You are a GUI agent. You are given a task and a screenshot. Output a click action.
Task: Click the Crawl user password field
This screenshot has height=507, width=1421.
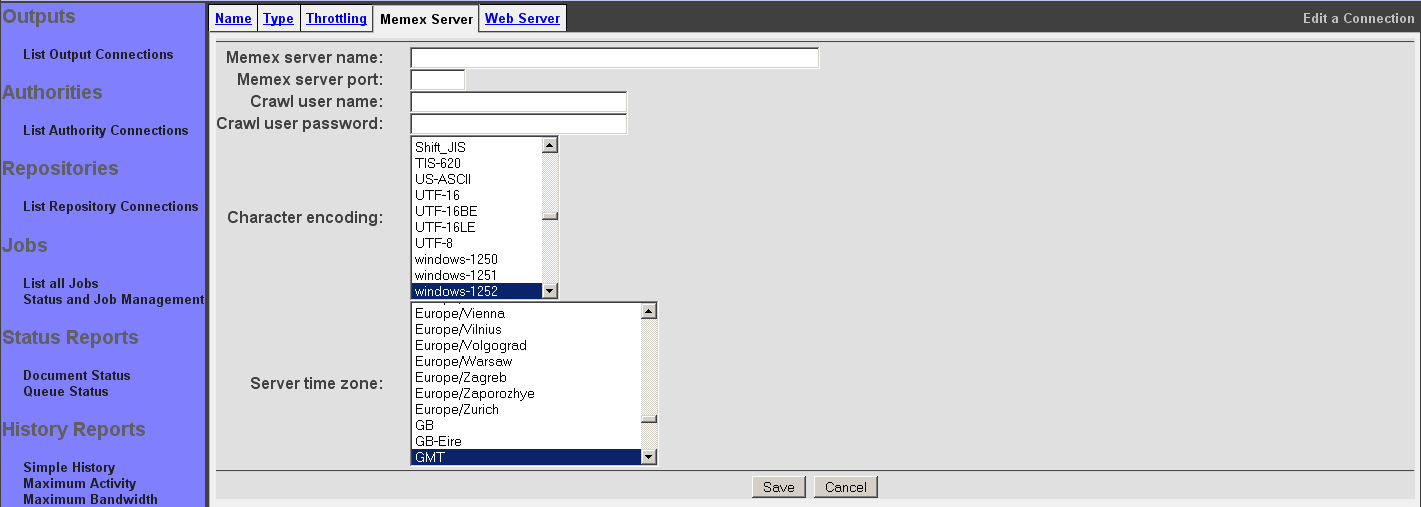(518, 124)
